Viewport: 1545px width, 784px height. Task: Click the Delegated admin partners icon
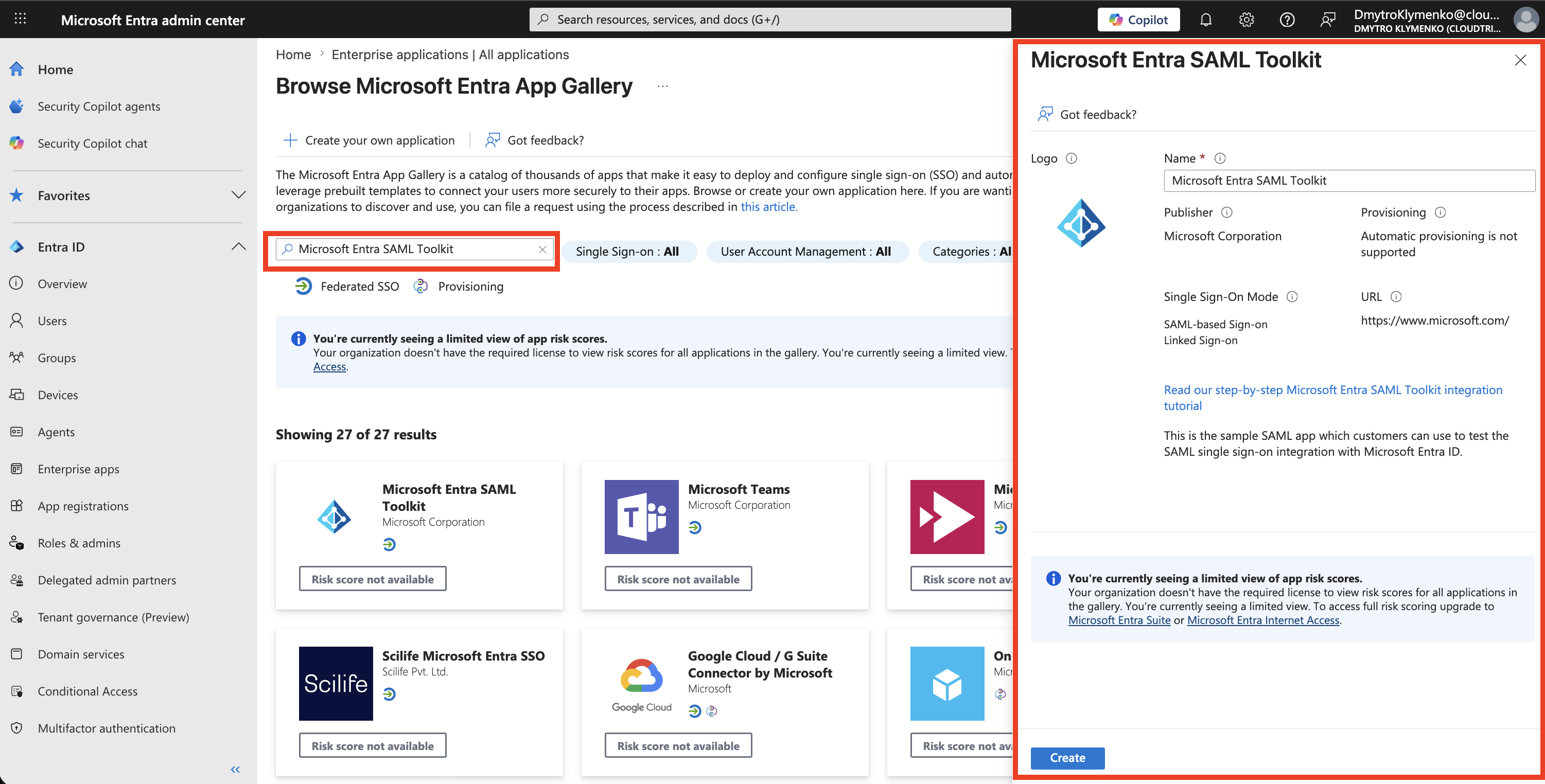[x=17, y=580]
